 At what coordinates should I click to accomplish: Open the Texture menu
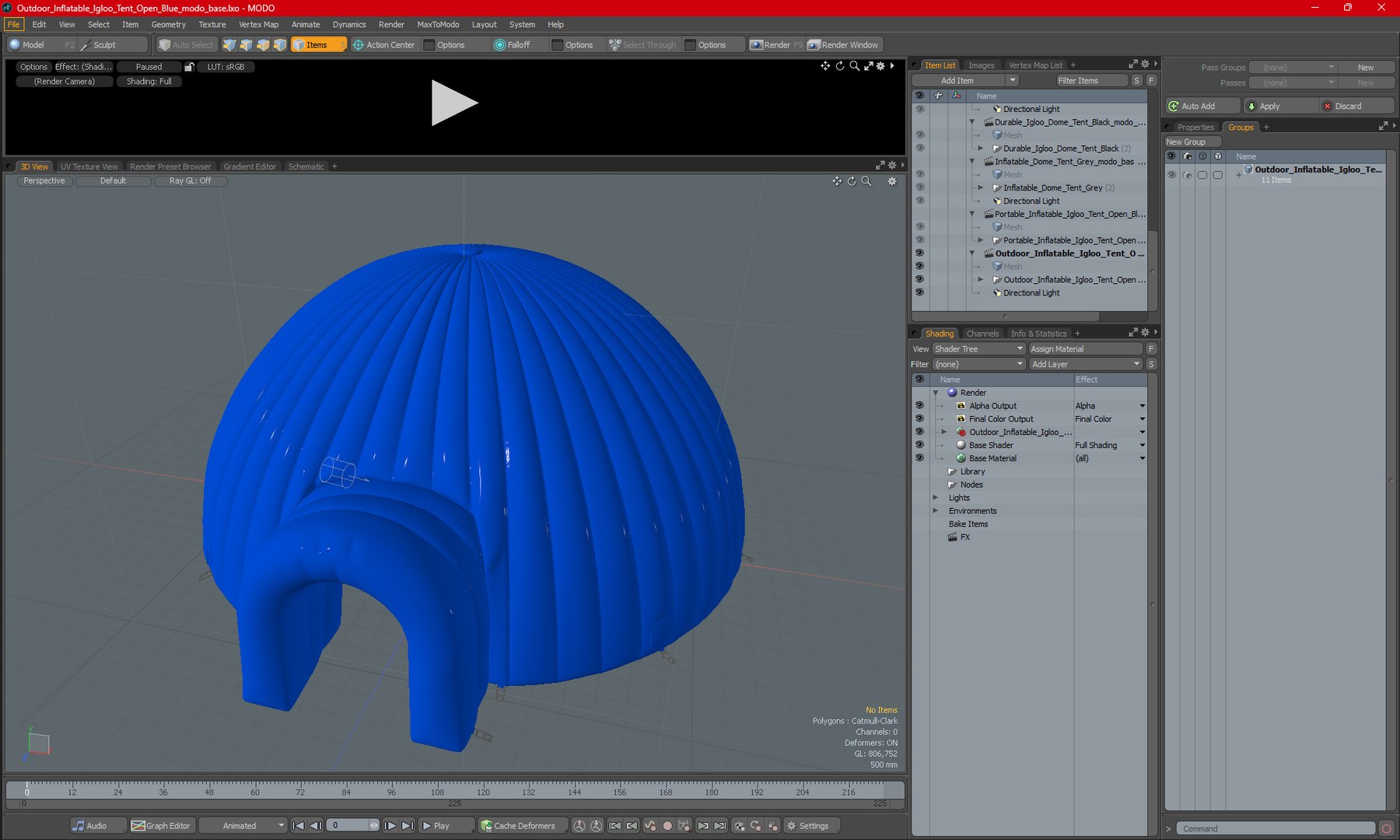[x=212, y=24]
